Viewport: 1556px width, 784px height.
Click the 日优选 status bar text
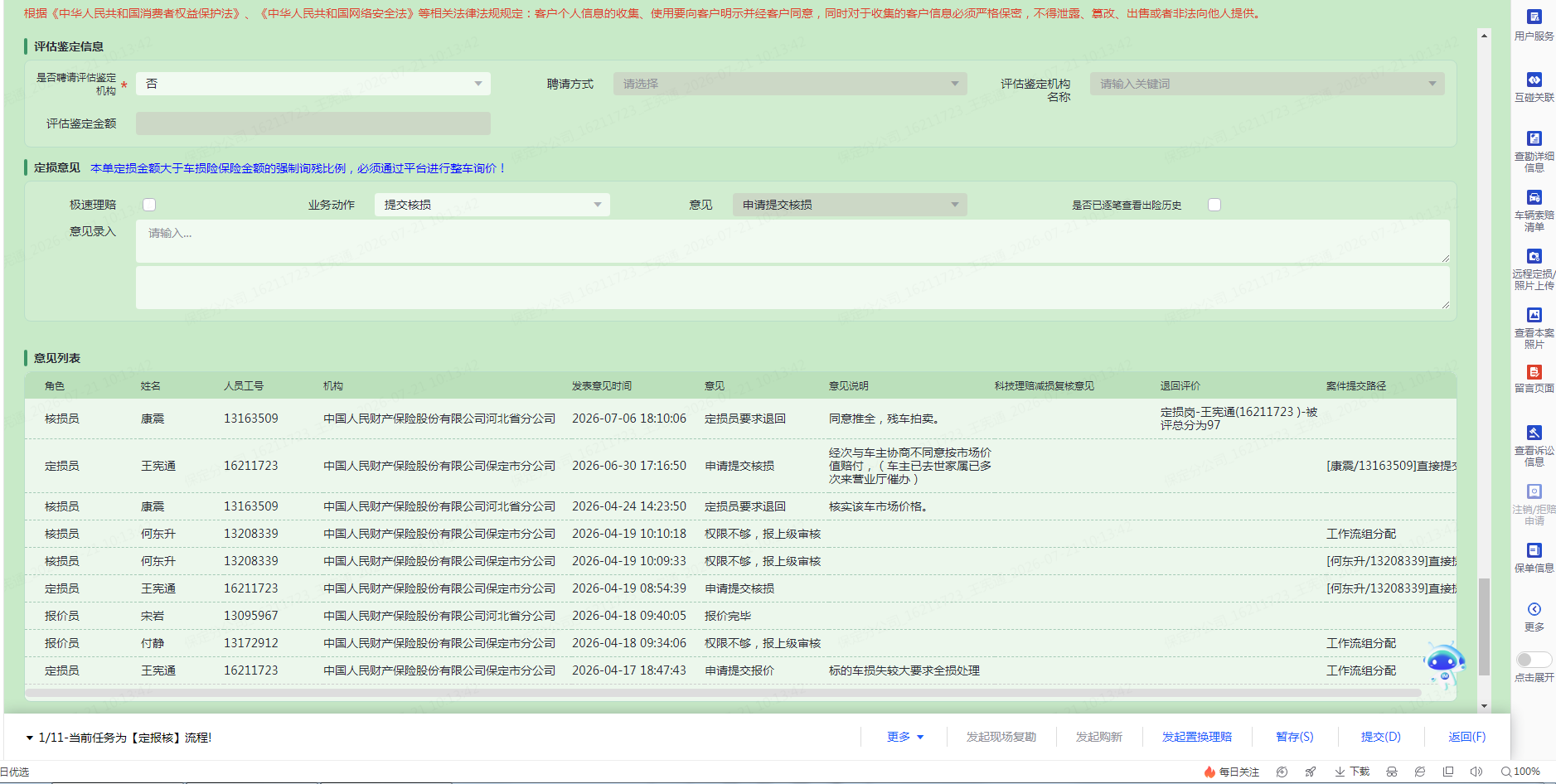point(15,772)
